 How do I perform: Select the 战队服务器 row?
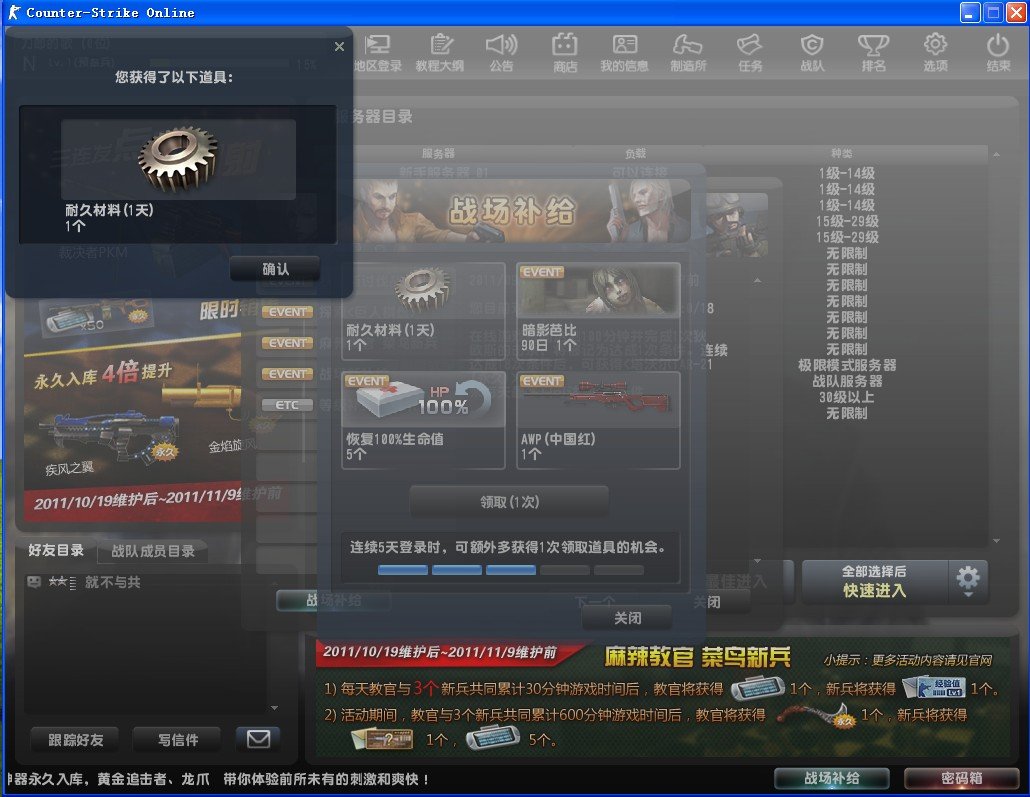pos(847,381)
